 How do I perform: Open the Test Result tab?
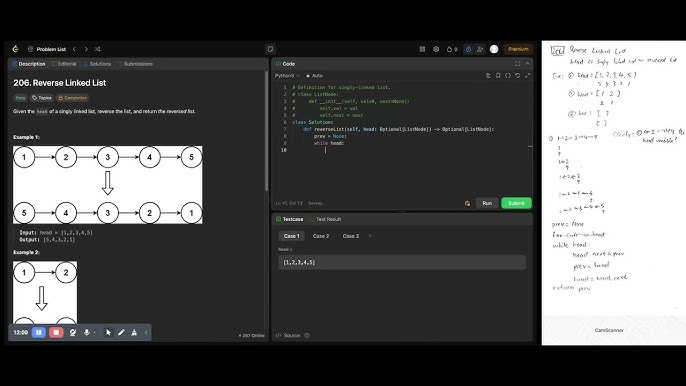pos(325,219)
